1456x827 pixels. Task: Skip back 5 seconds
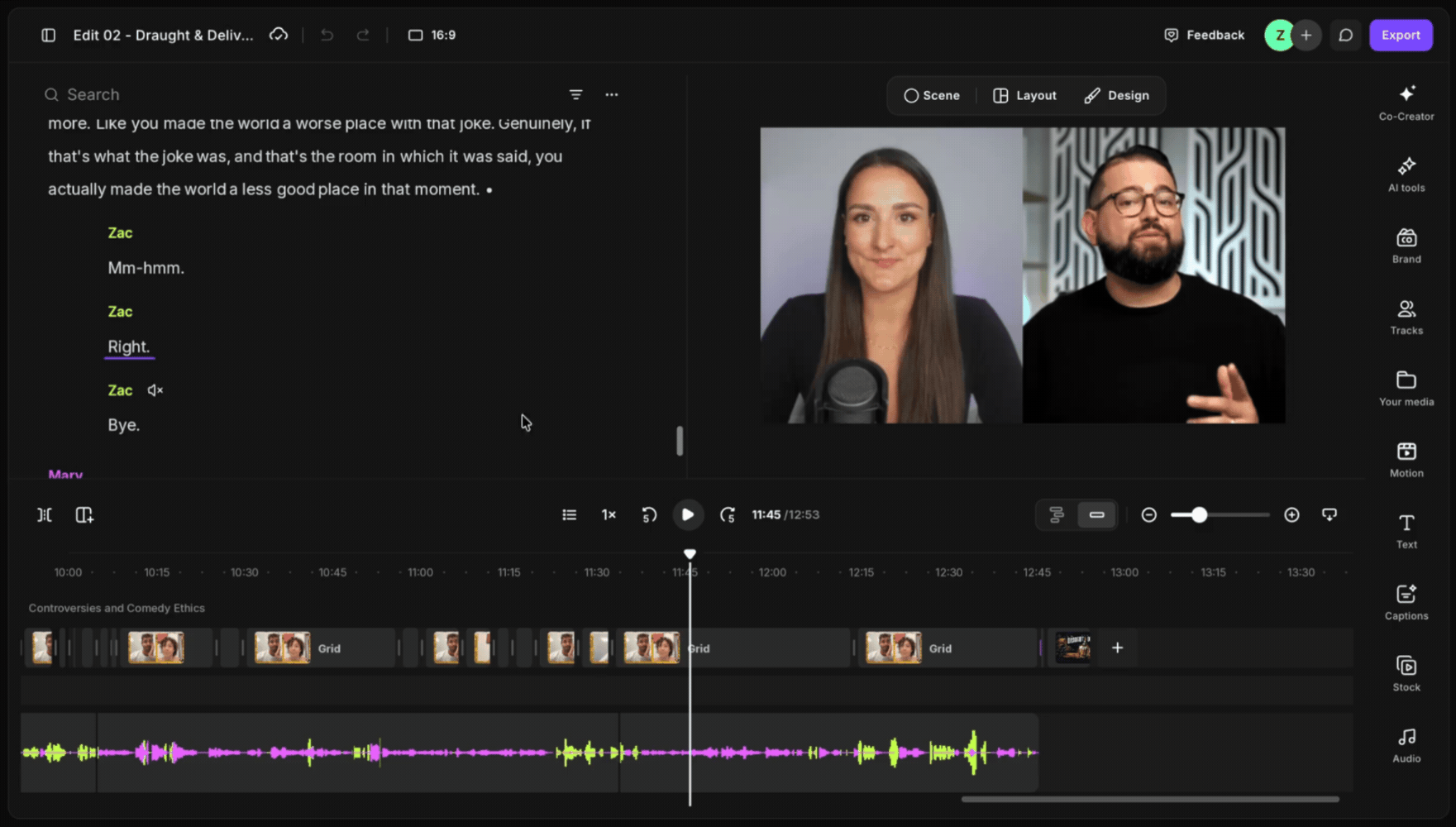[x=649, y=514]
